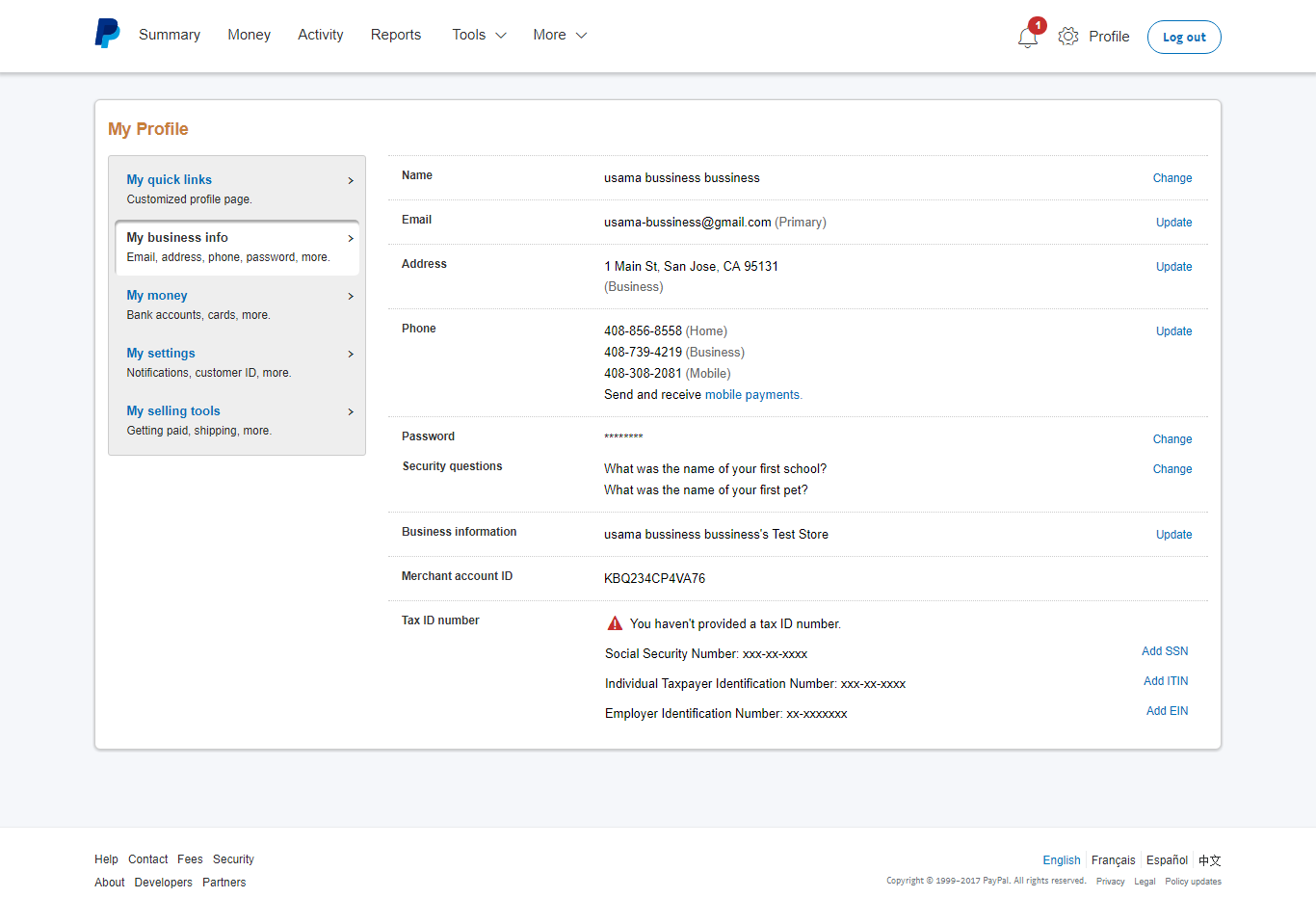Click Add SSN link
The image size is (1316, 924).
1164,650
